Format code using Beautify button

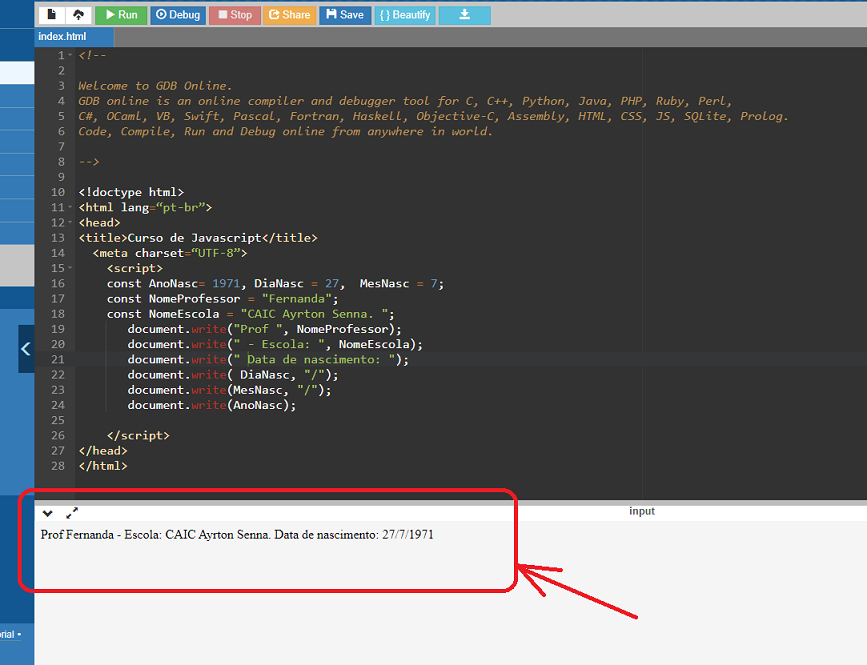(x=403, y=15)
